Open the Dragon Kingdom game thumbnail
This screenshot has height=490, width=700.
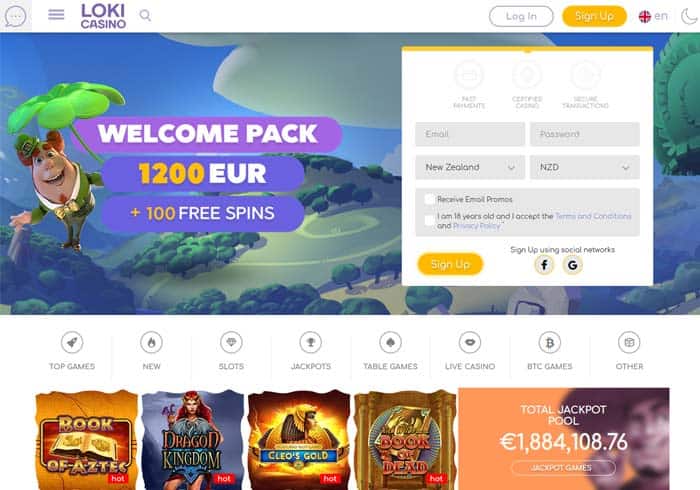pyautogui.click(x=193, y=440)
